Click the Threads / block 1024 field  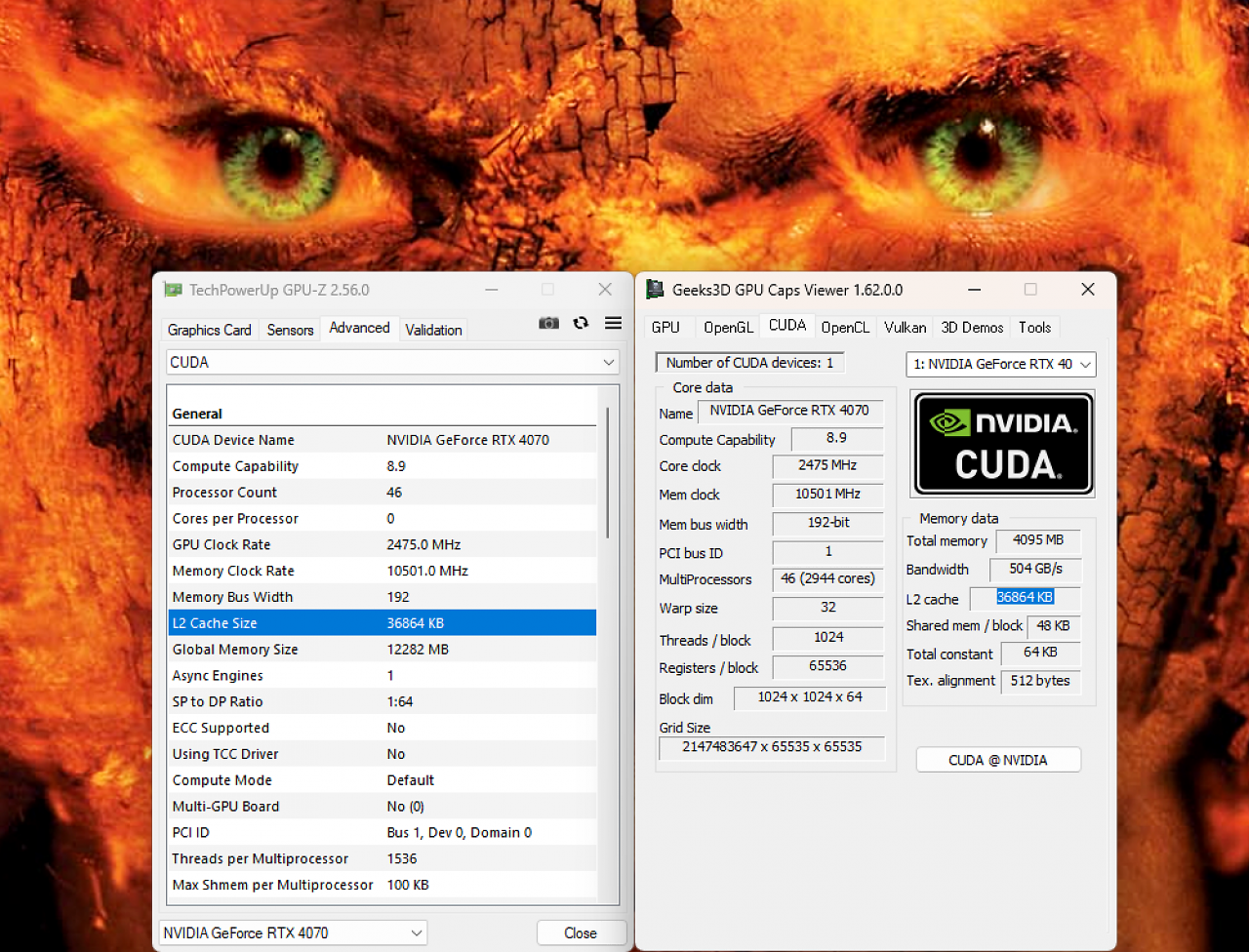pyautogui.click(x=827, y=637)
